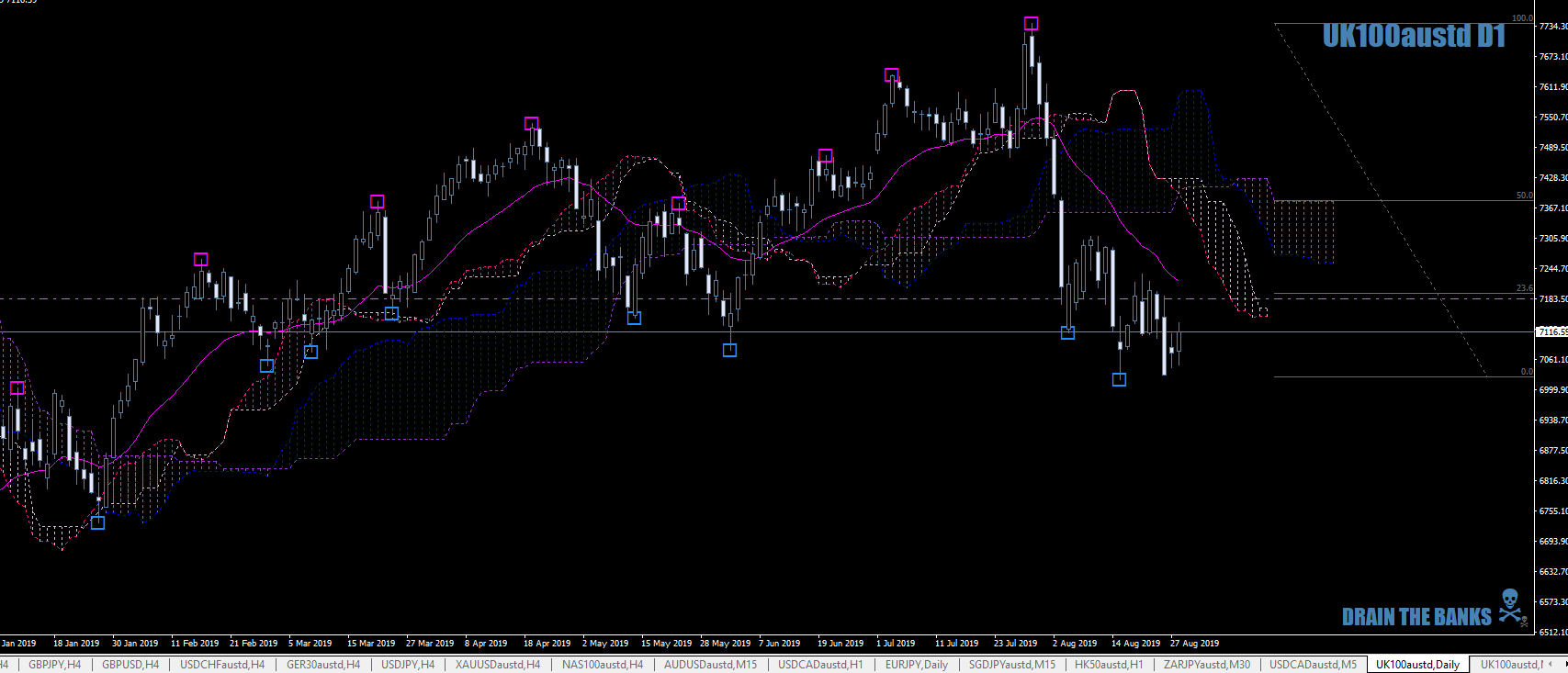Switch to the NAS100austd,H4 tab
This screenshot has width=1568, height=673.
603,665
